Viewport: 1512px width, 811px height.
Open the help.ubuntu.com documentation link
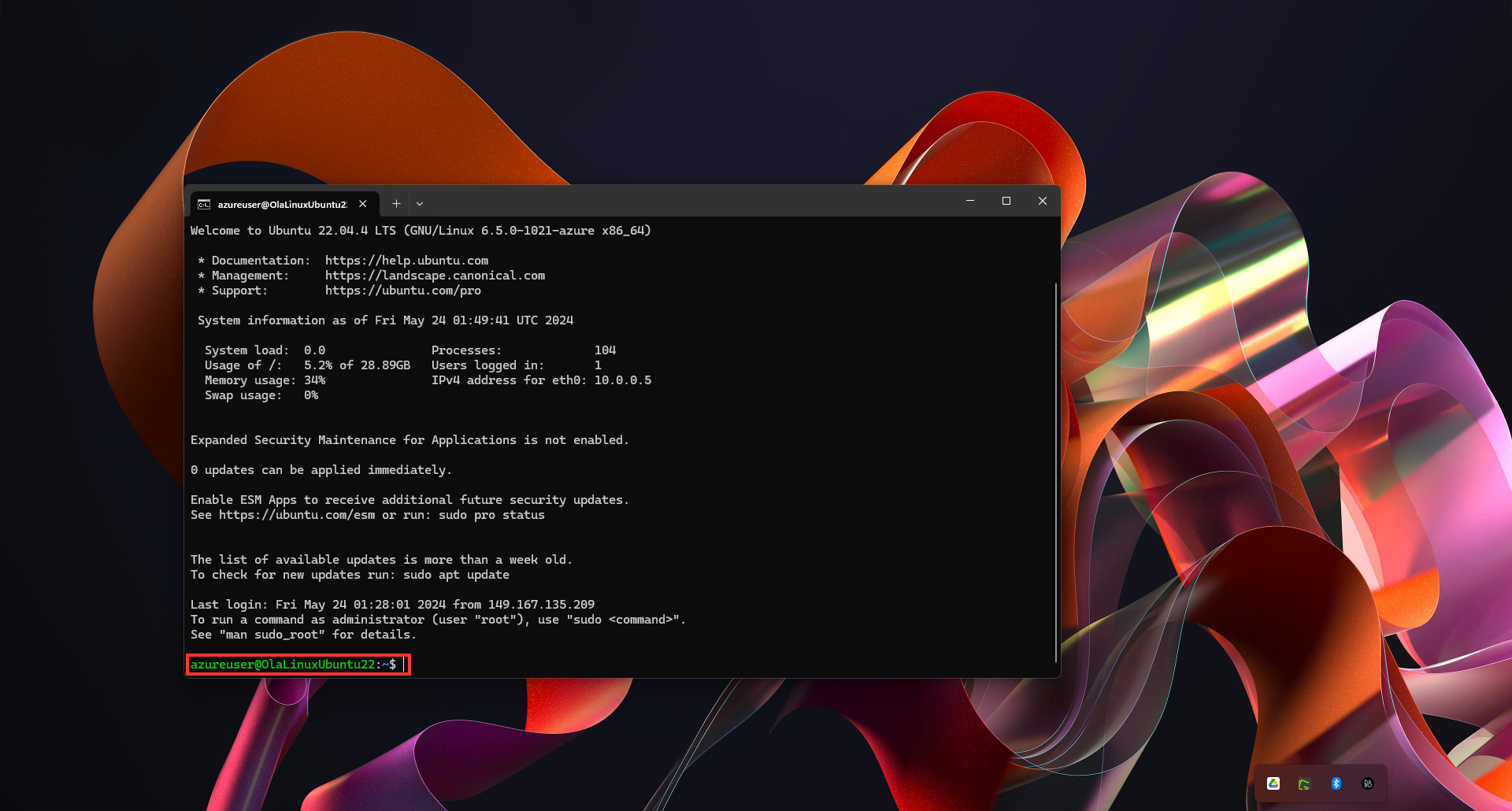pyautogui.click(x=407, y=260)
